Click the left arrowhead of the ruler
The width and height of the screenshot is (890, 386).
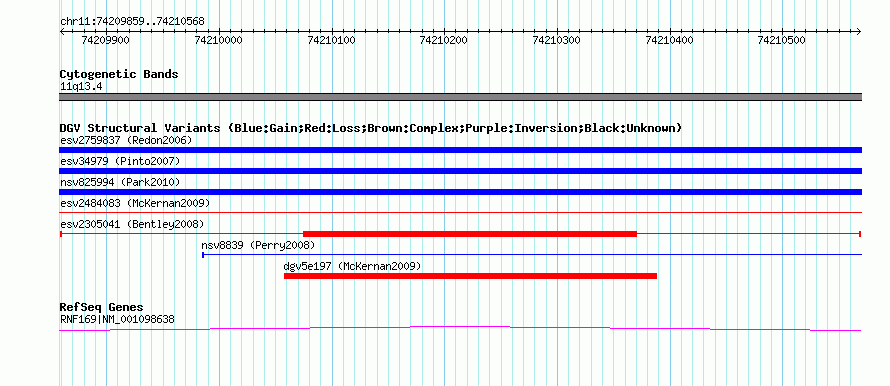tap(62, 31)
